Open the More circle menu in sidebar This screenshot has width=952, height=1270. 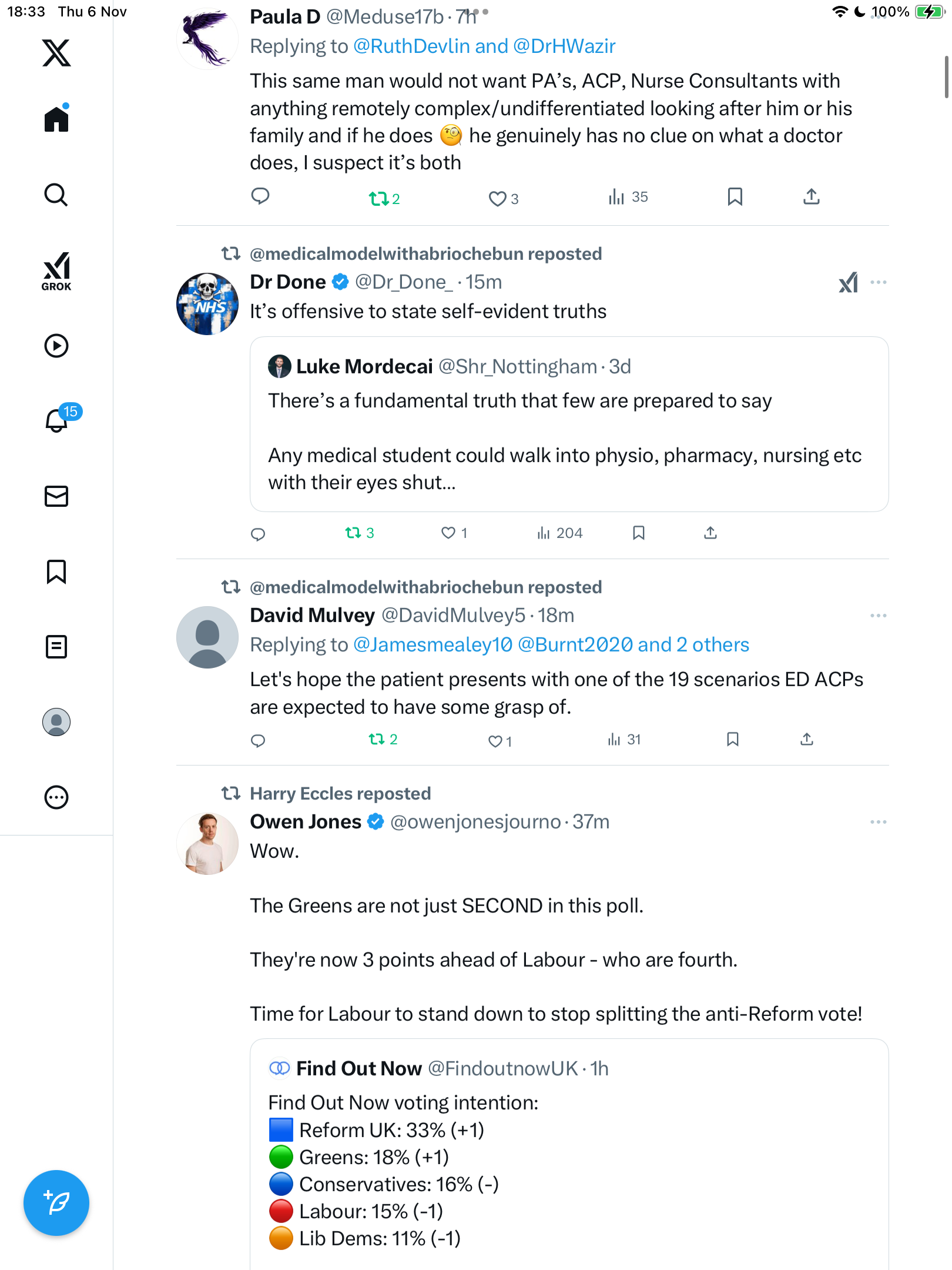56,797
